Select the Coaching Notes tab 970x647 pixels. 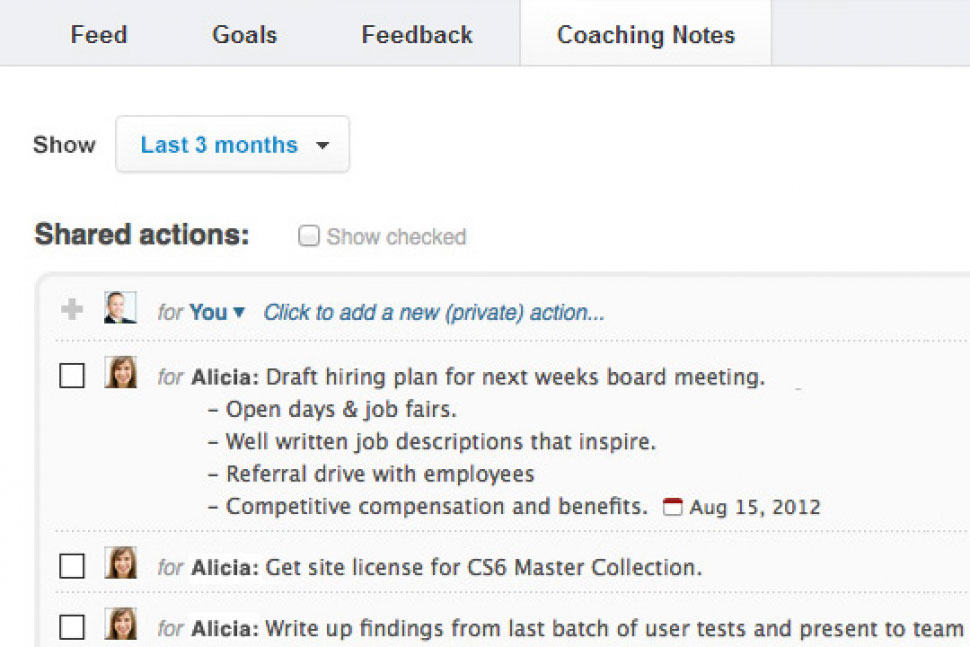[x=645, y=35]
